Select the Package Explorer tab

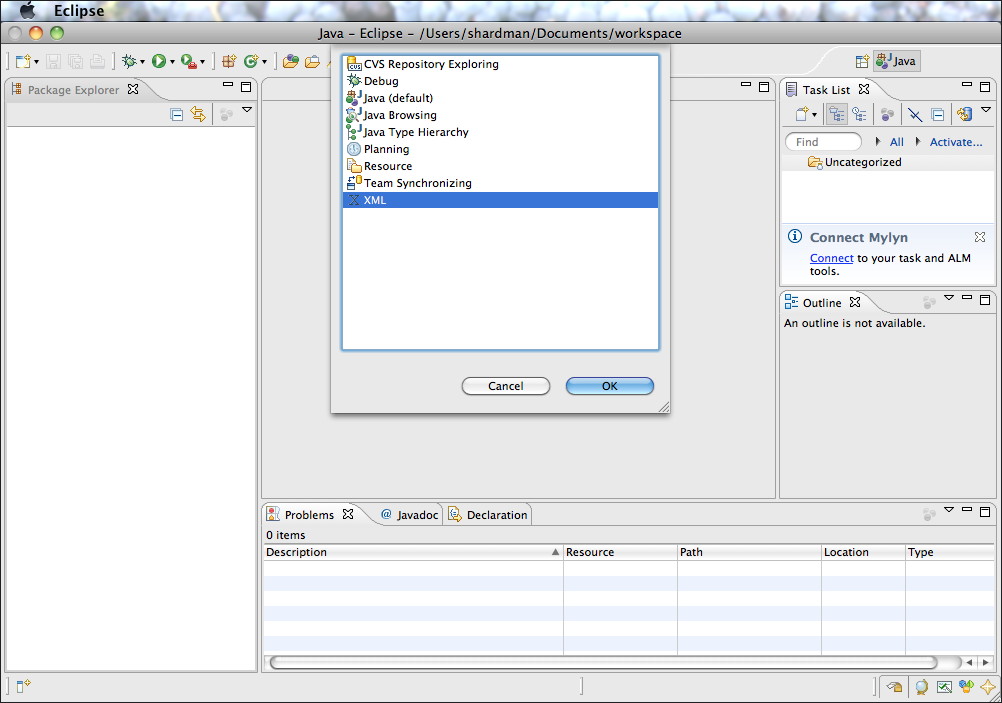73,90
